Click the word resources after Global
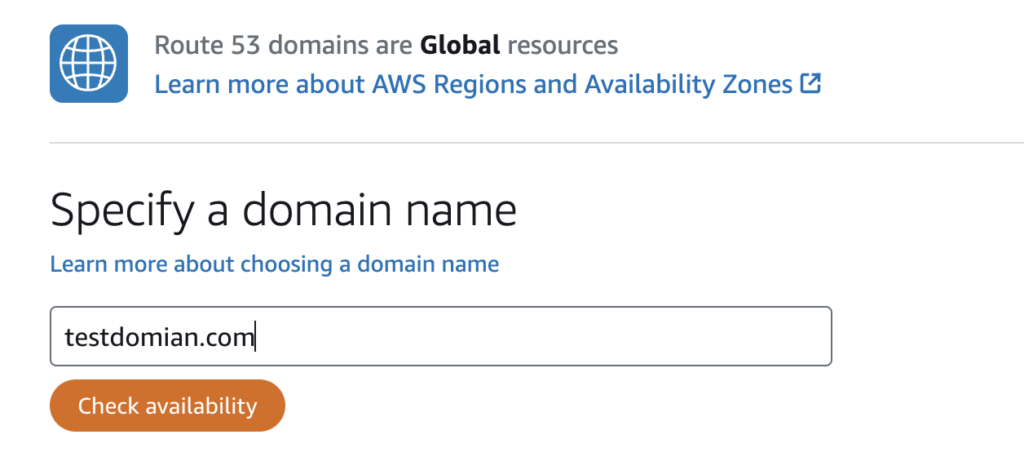The image size is (1024, 470). [x=562, y=45]
